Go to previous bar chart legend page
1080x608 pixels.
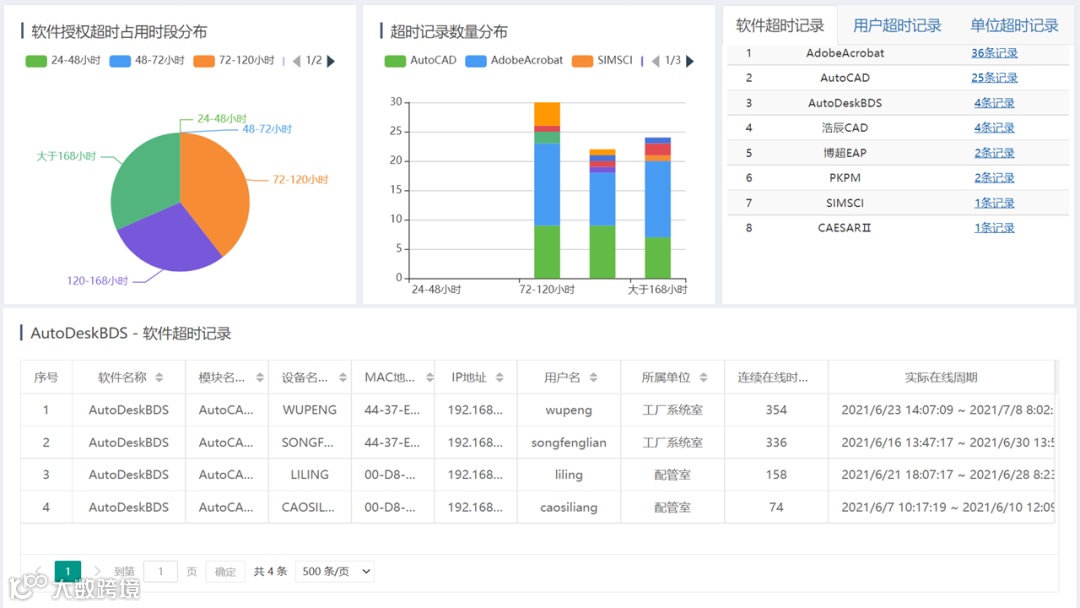tap(656, 61)
